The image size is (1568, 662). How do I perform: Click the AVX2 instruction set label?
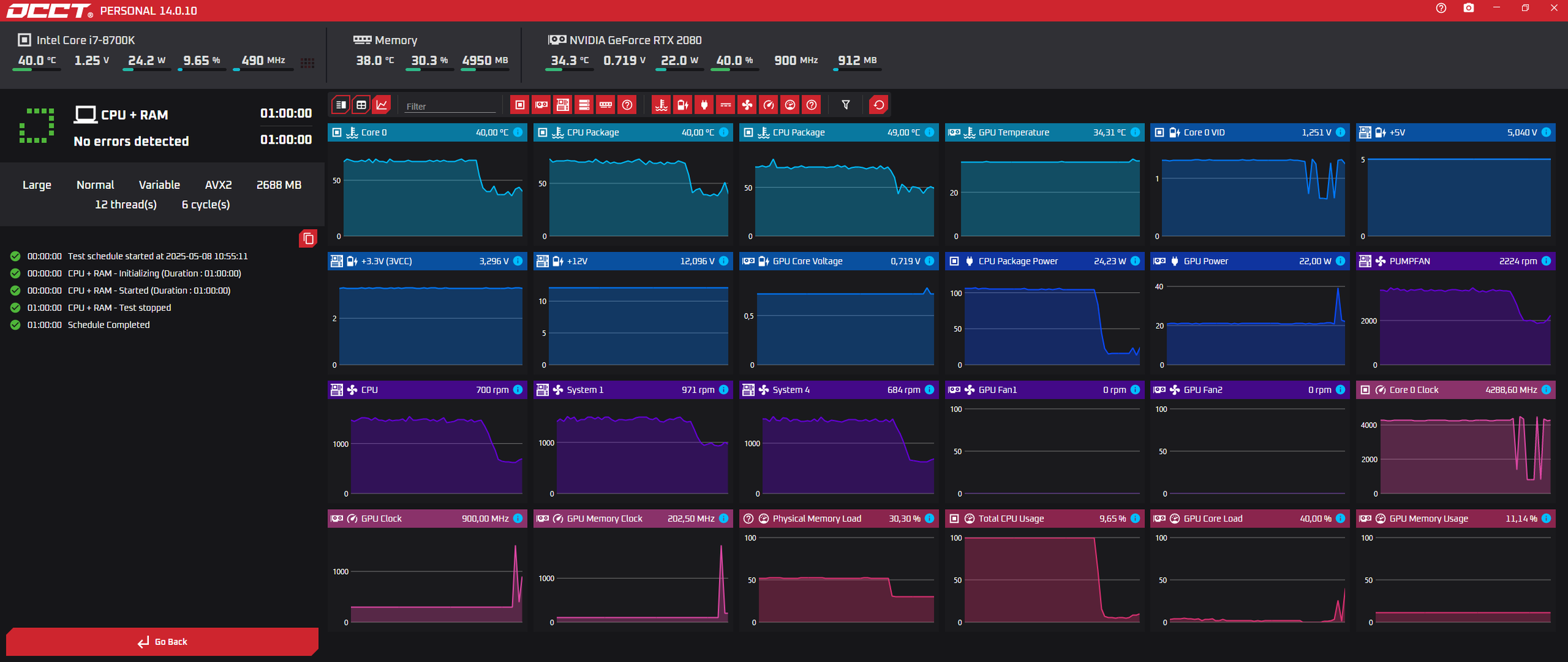coord(218,185)
